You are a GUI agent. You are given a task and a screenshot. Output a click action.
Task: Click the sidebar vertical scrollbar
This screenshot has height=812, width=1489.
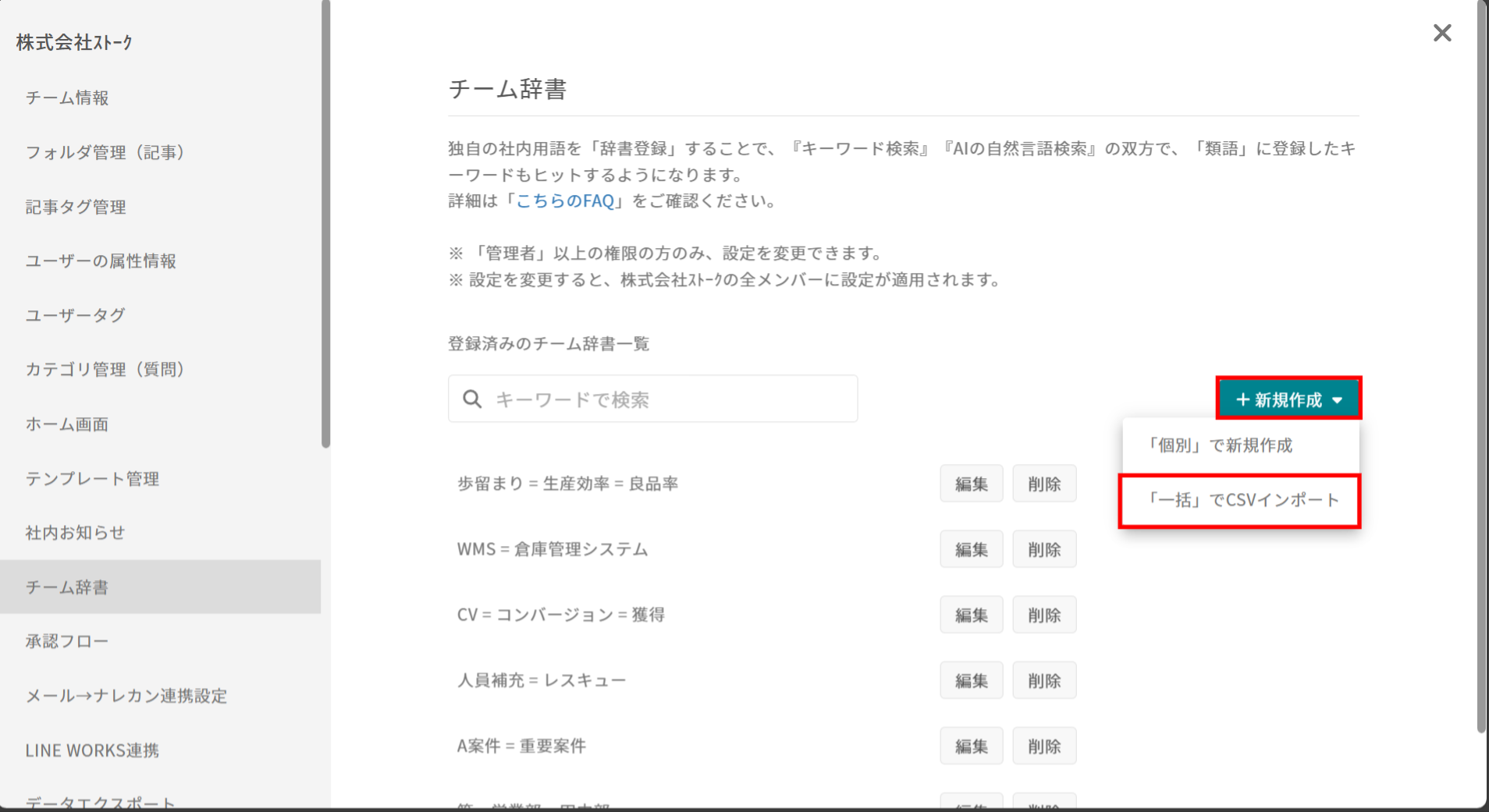[x=325, y=226]
